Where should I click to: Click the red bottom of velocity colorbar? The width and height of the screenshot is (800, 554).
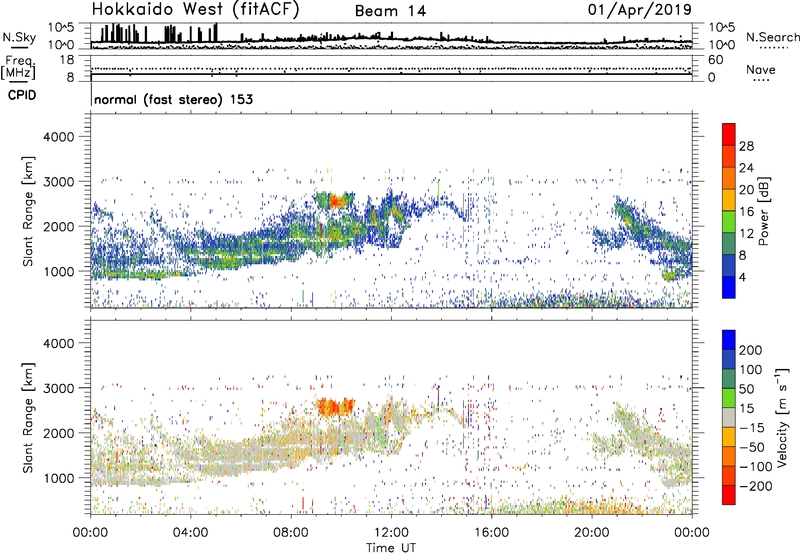(729, 495)
